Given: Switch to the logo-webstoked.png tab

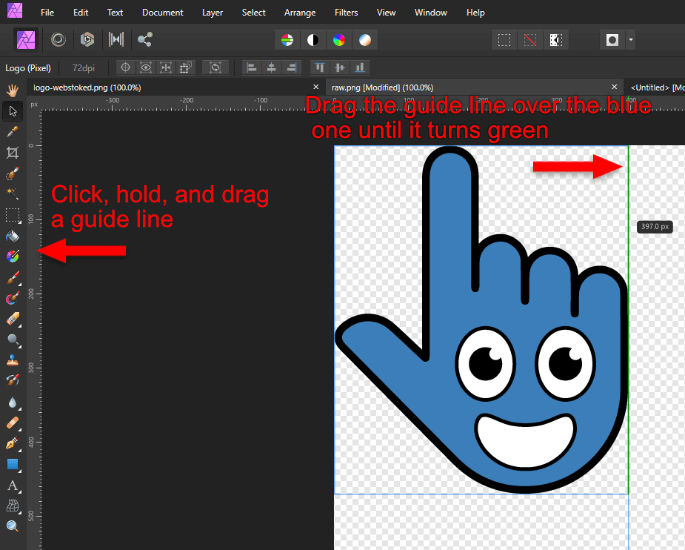Looking at the screenshot, I should click(x=88, y=88).
